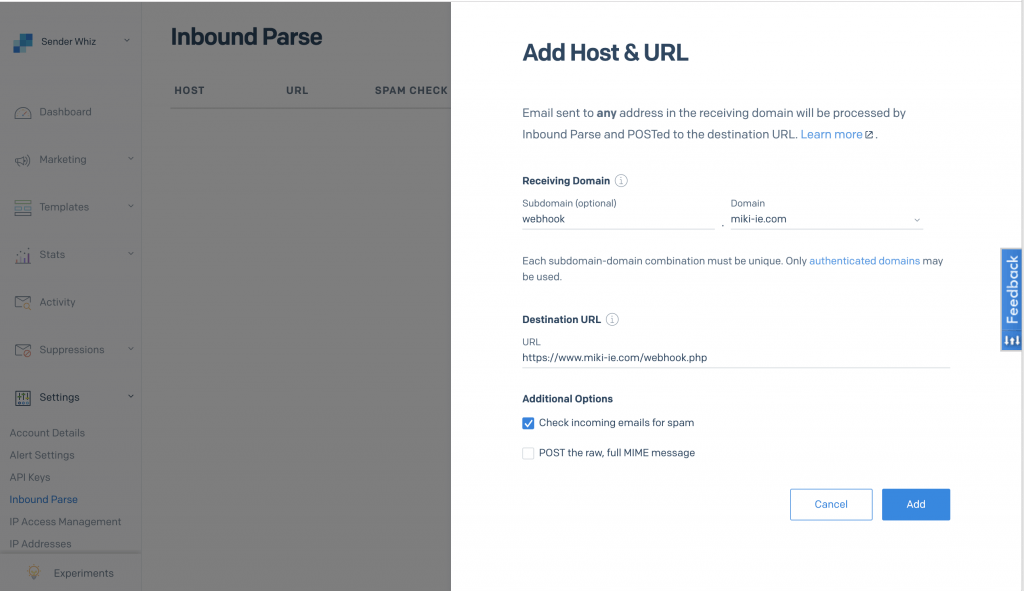Click the Suppressions blocked-mail icon

pos(23,351)
